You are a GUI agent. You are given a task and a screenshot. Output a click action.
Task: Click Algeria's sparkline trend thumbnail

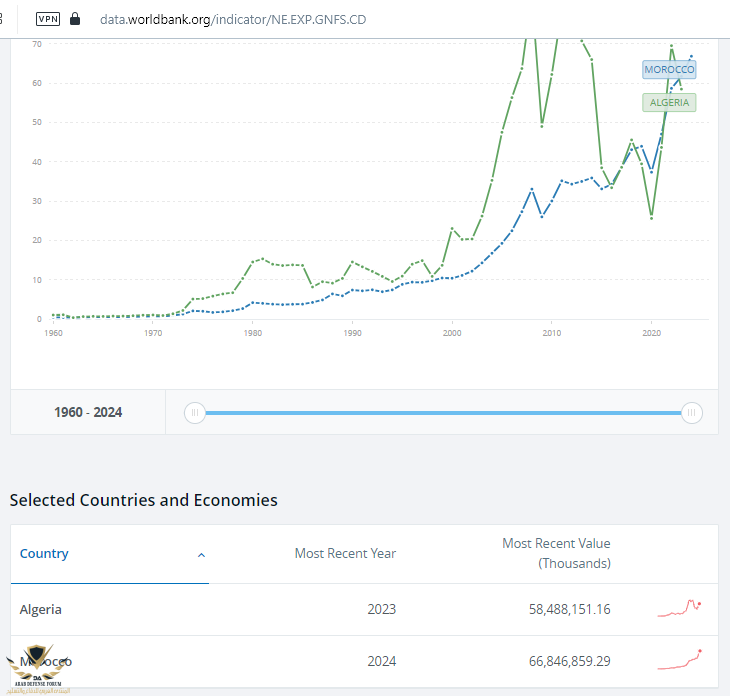click(679, 608)
